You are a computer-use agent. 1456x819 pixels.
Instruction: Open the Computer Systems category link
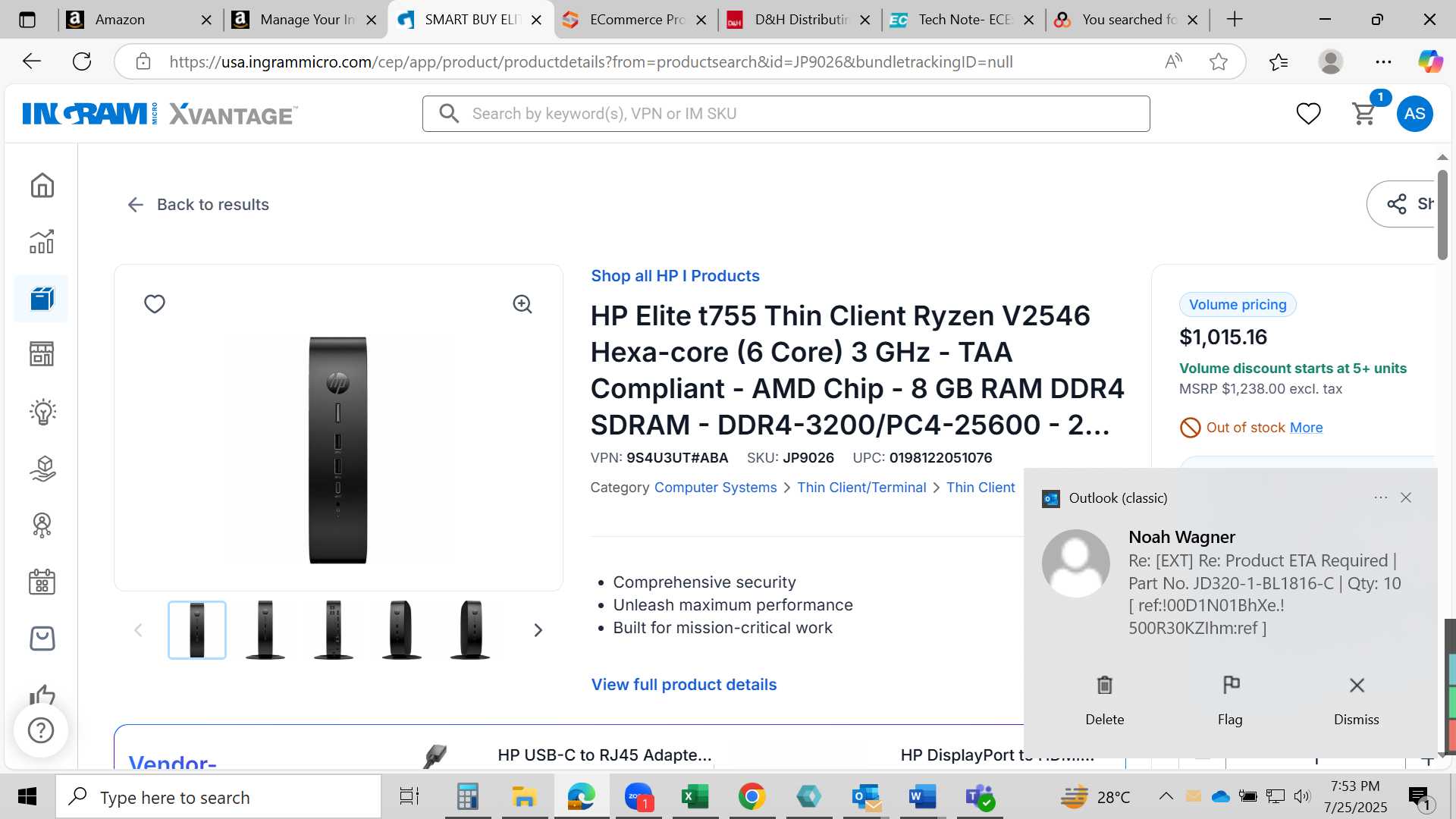pos(715,488)
